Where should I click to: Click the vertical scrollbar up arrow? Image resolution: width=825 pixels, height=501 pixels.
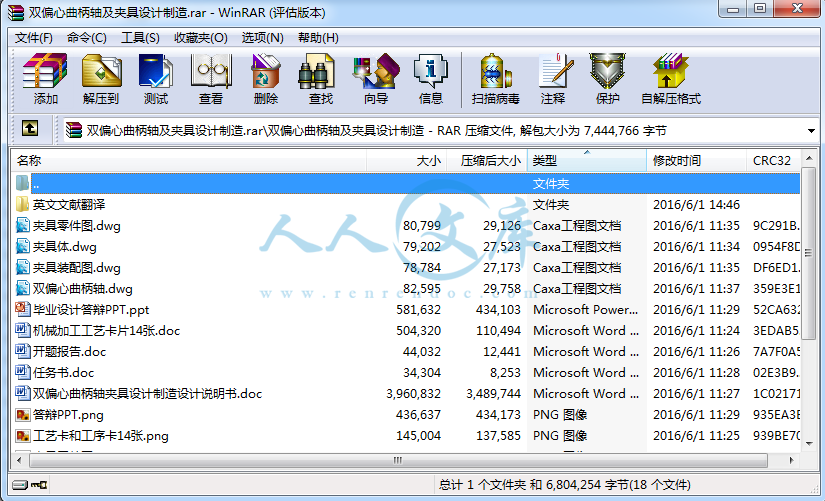(809, 158)
